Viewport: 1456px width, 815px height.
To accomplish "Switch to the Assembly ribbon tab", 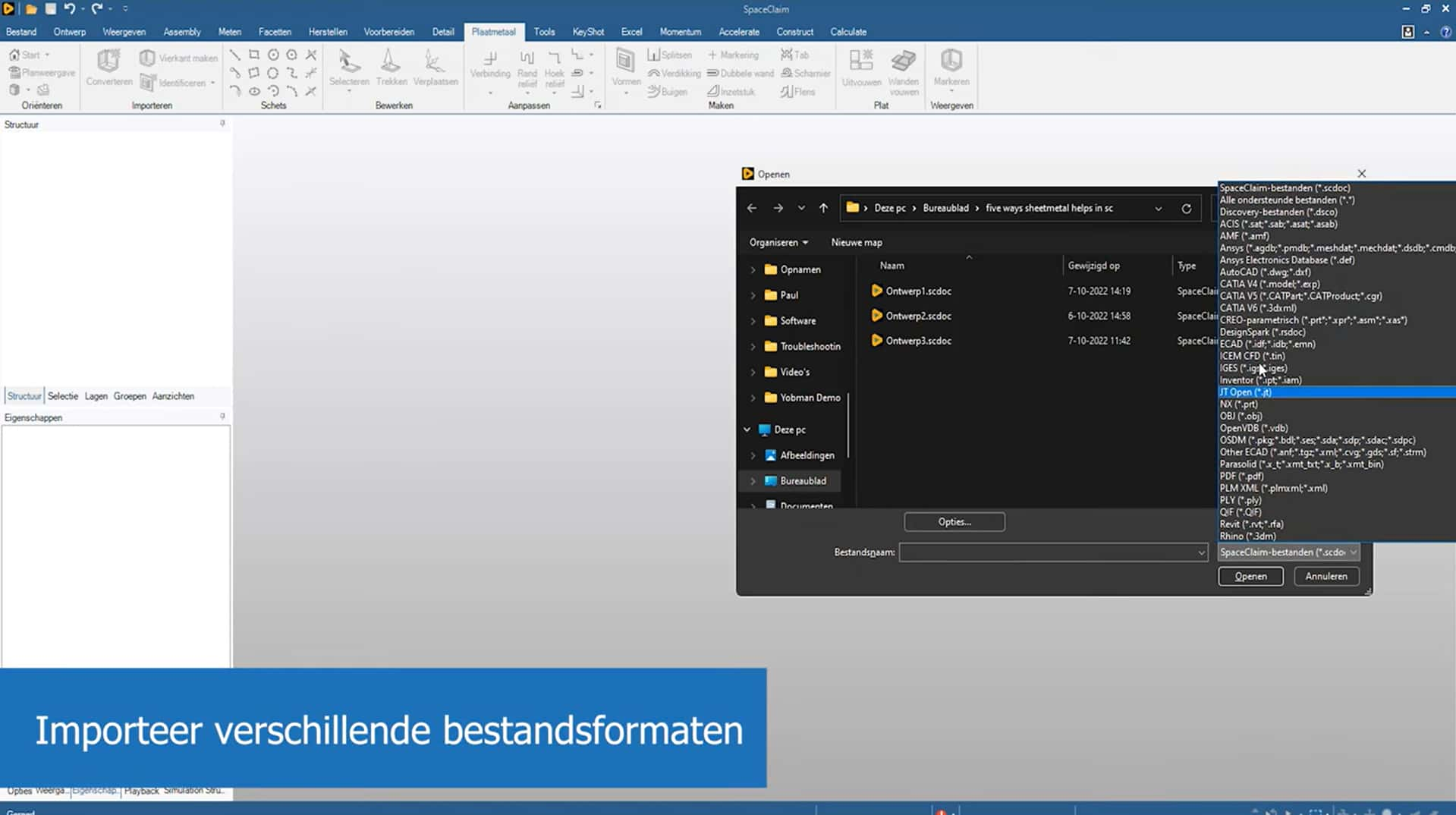I will coord(182,32).
